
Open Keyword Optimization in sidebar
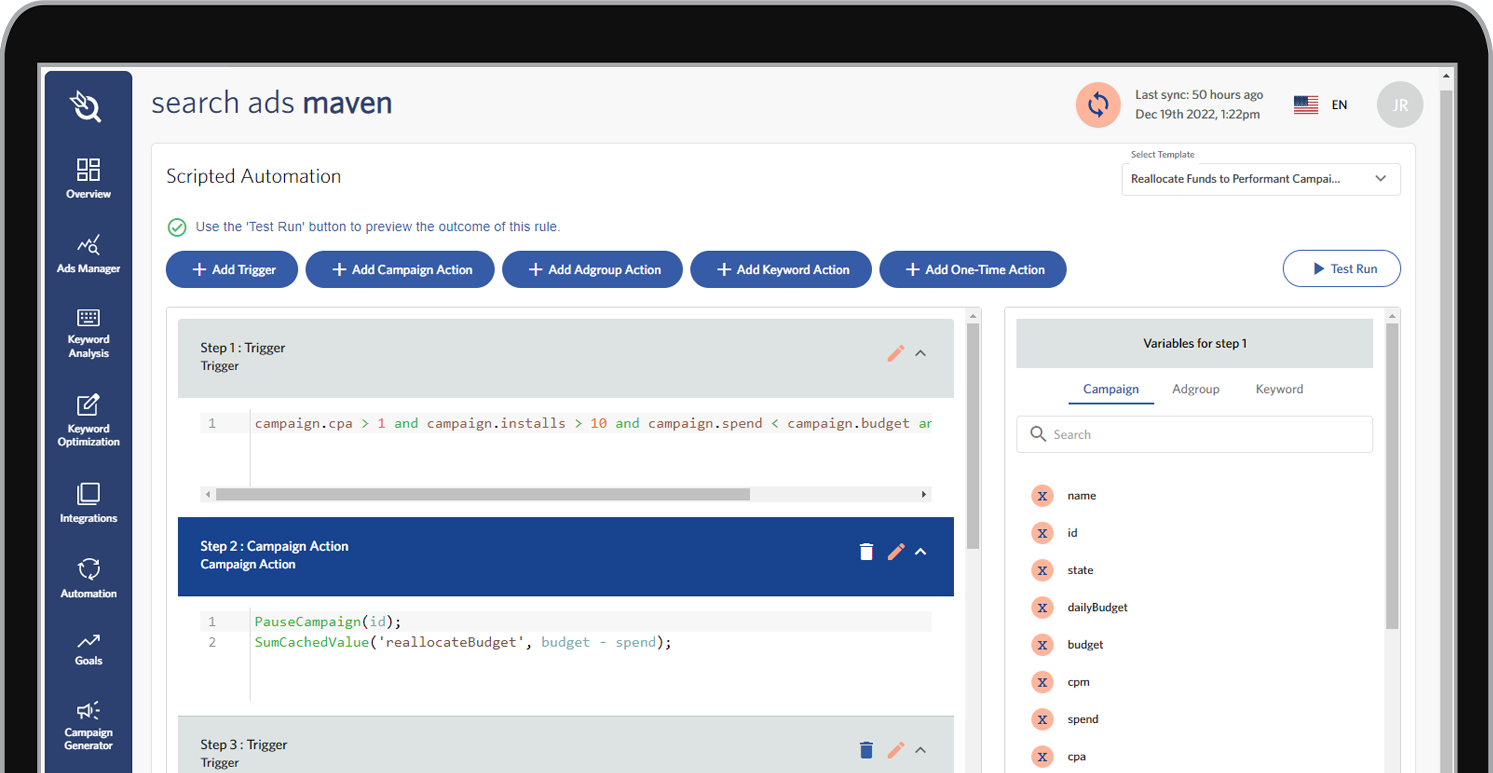[x=88, y=420]
